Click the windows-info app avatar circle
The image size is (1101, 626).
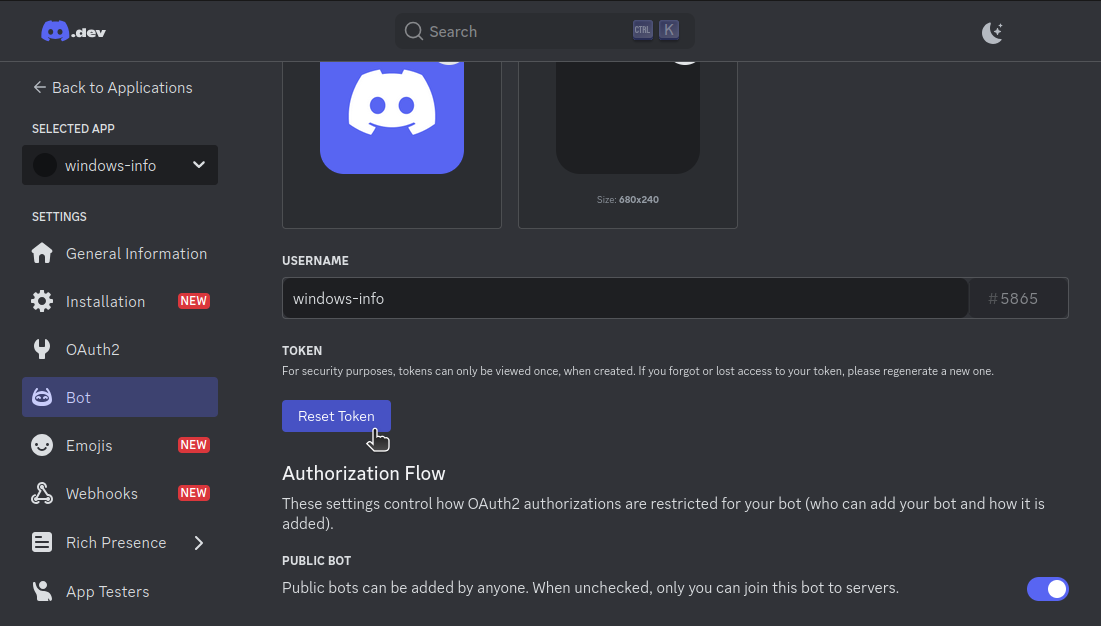tap(45, 166)
